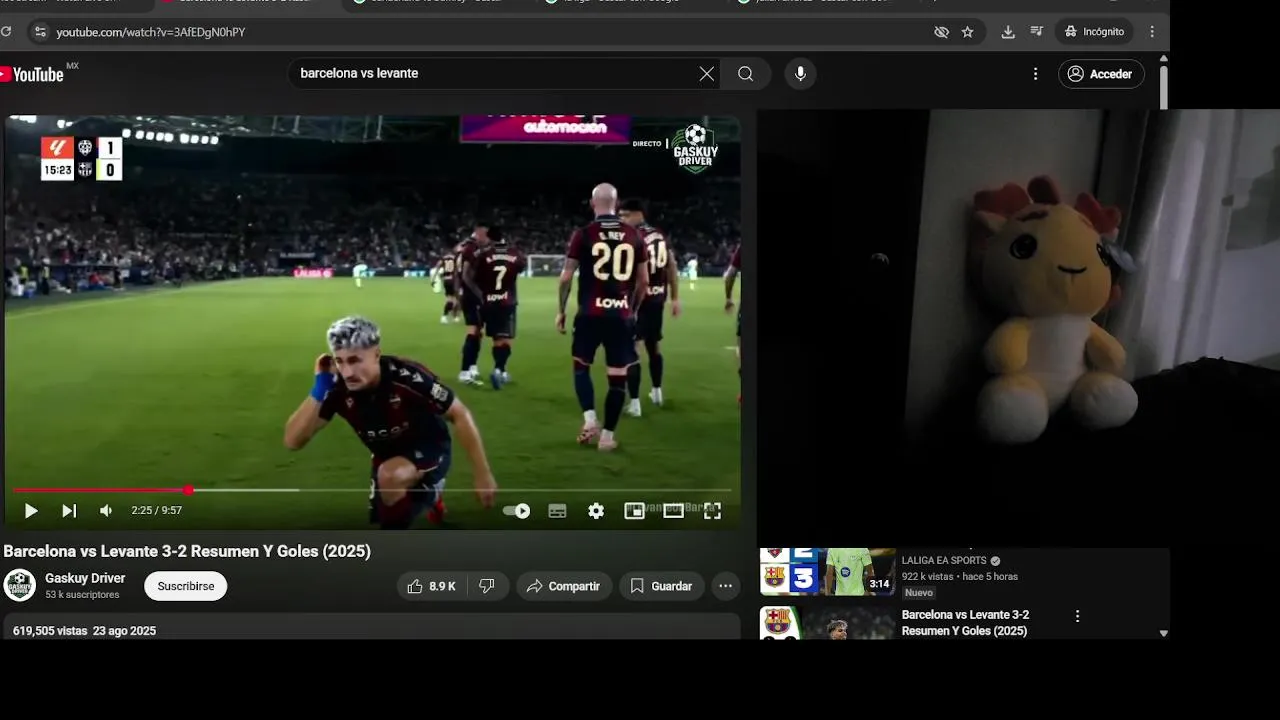1280x720 pixels.
Task: Open YouTube settings three-dot menu
Action: [1036, 74]
